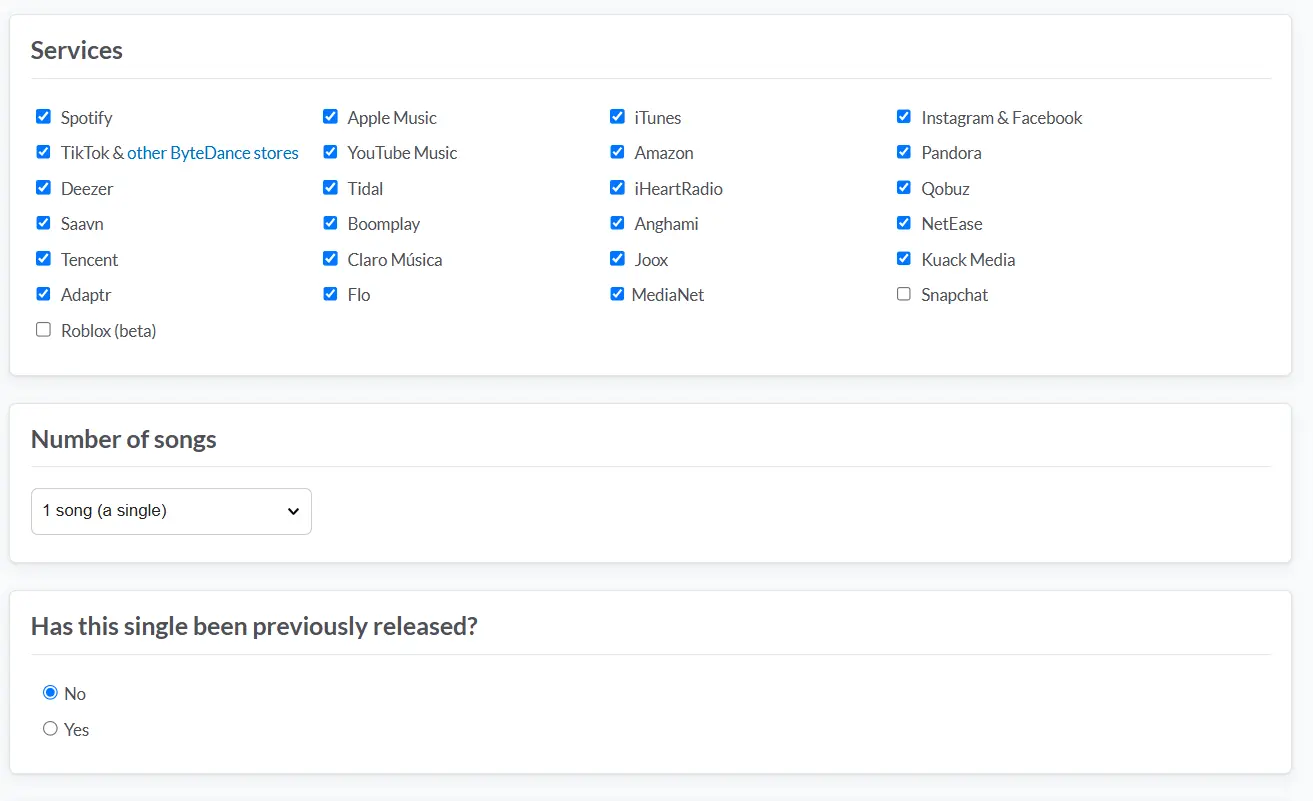
Task: Enable the Roblox (beta) checkbox
Action: click(x=43, y=330)
